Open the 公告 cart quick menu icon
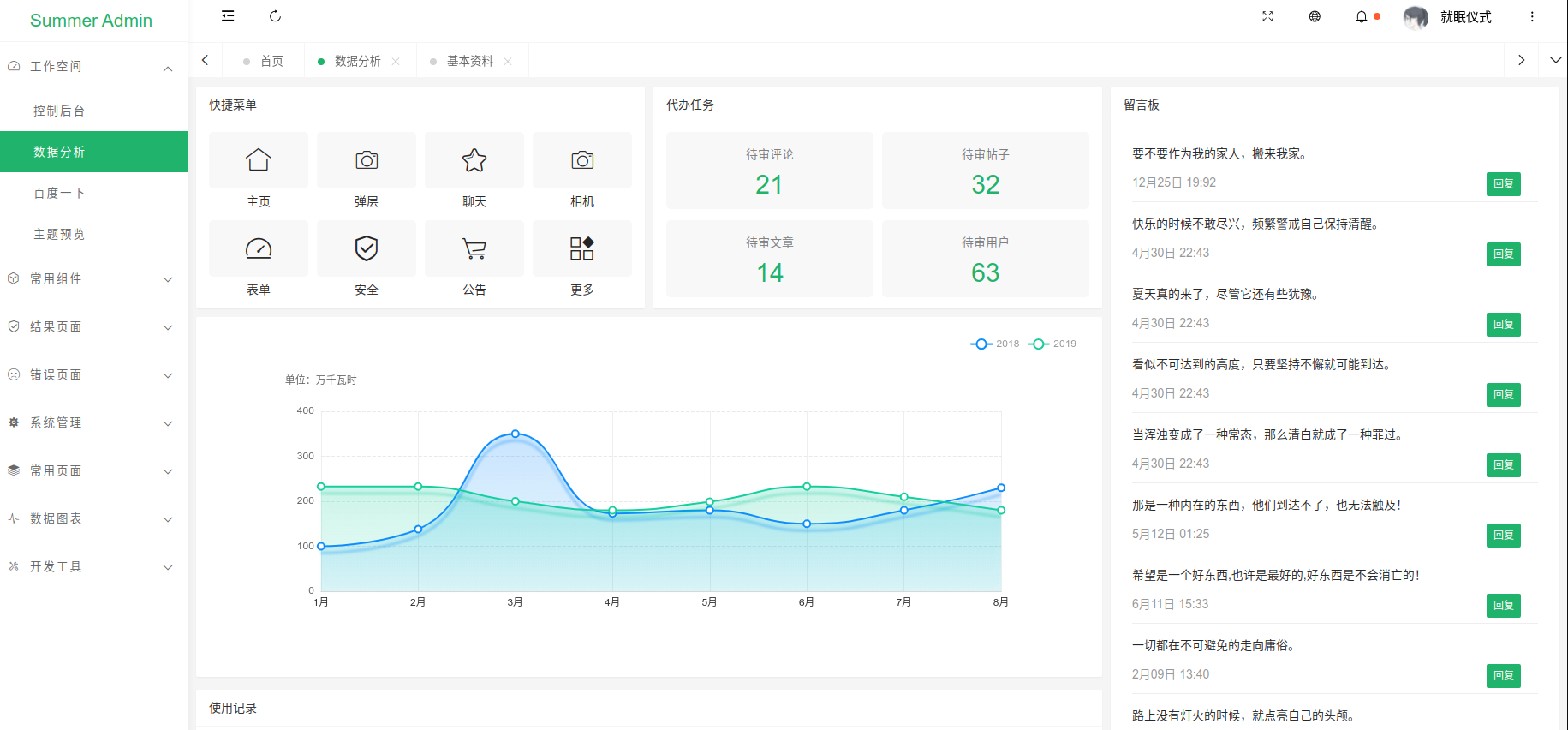Image resolution: width=1568 pixels, height=730 pixels. [474, 248]
